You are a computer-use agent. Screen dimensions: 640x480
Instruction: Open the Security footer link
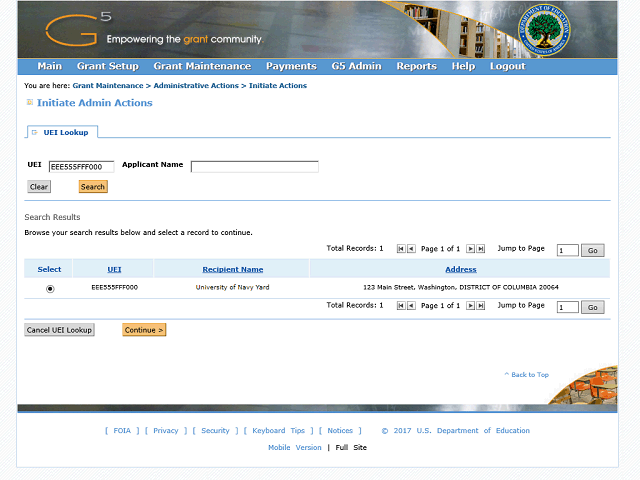point(215,431)
